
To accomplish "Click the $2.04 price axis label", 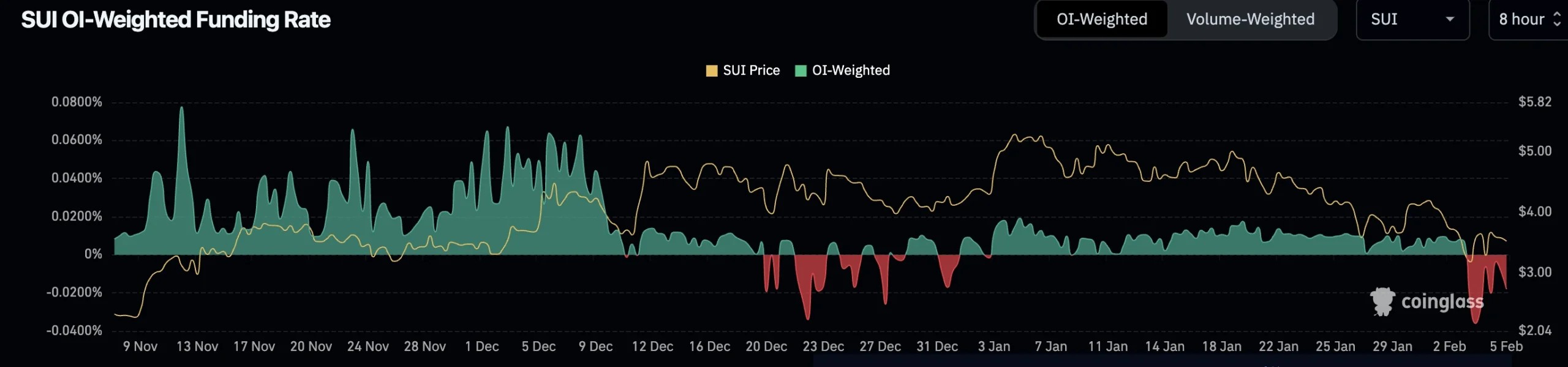I will click(1535, 331).
